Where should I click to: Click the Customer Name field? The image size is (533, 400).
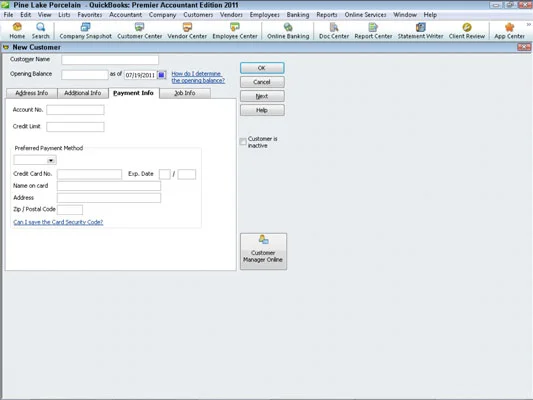[x=110, y=60]
